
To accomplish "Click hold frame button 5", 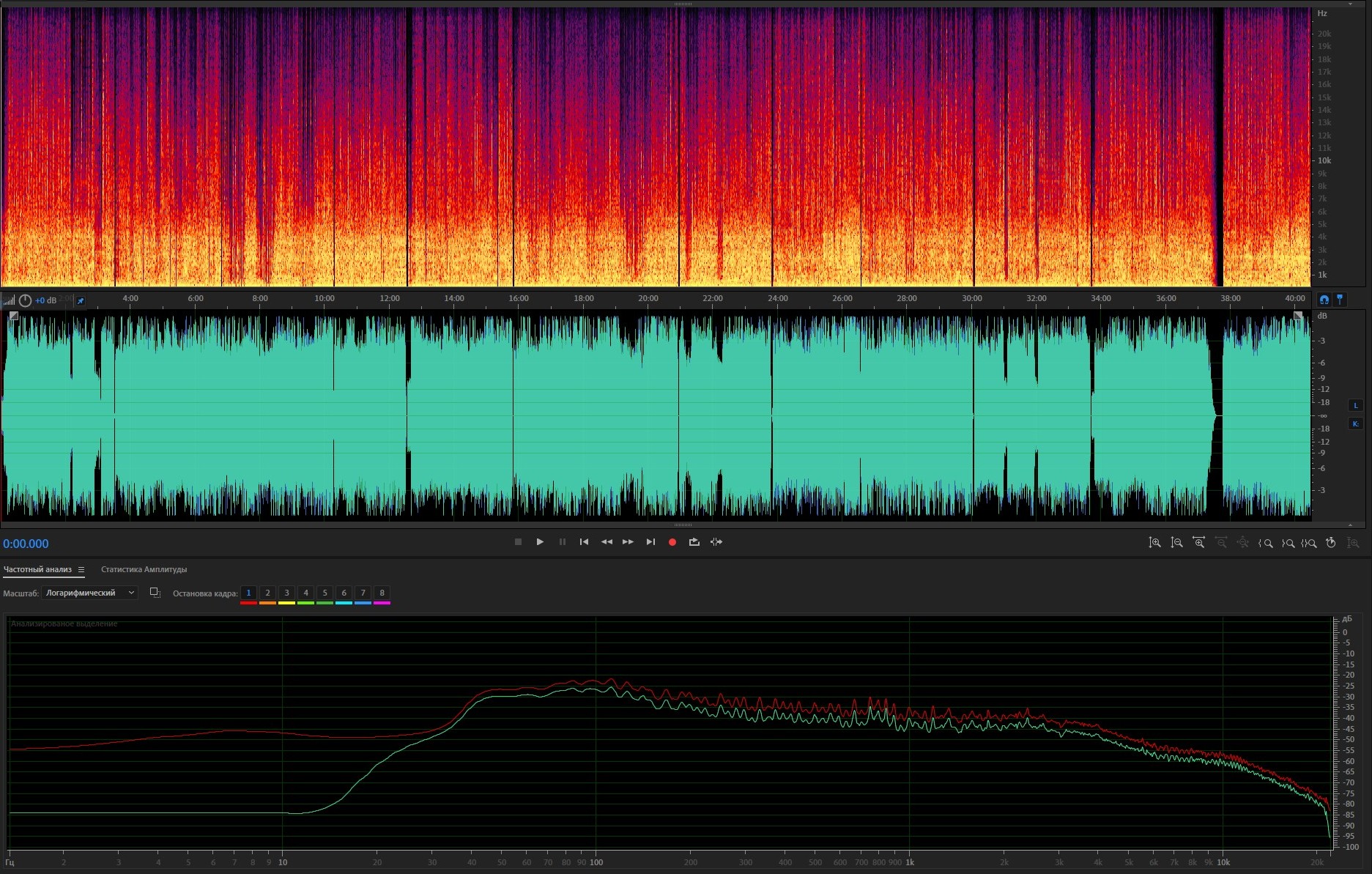I will pos(325,593).
